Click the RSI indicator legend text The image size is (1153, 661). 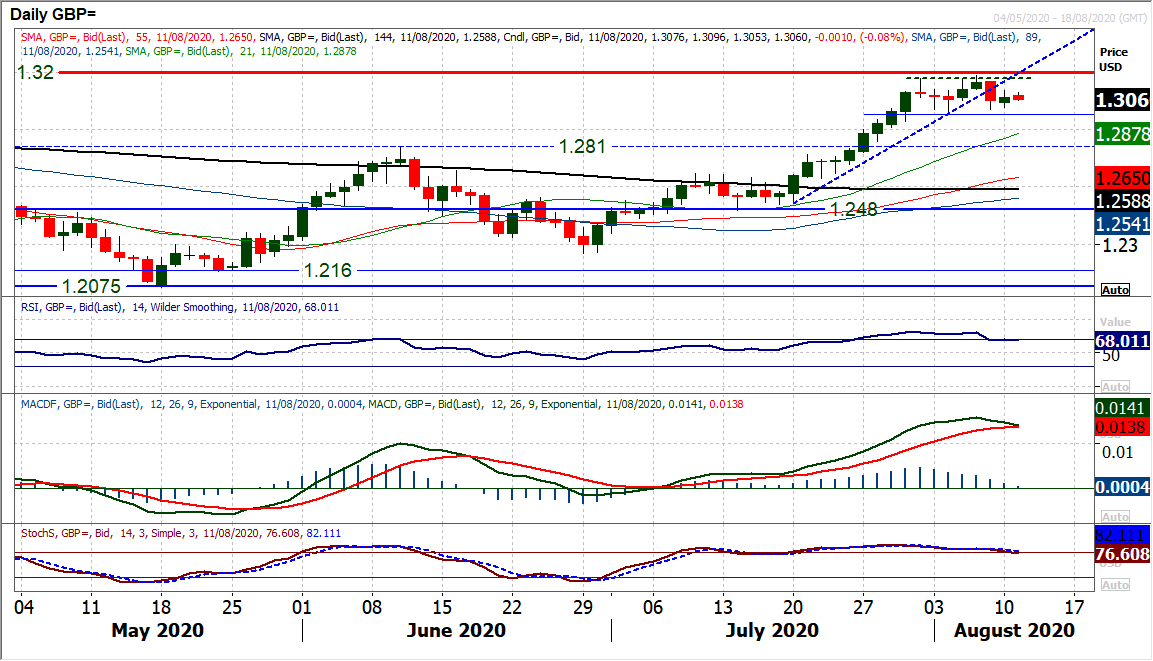coord(179,307)
